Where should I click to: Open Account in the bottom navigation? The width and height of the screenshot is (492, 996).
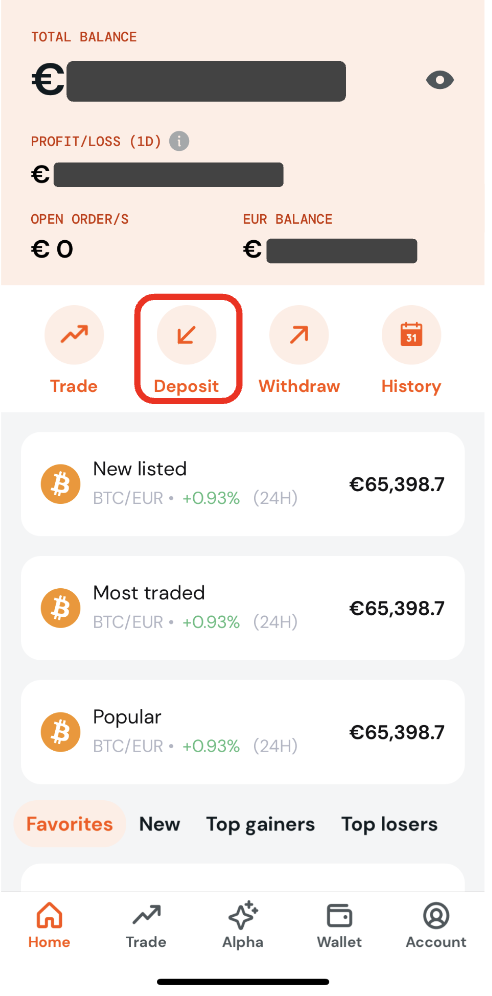click(436, 925)
